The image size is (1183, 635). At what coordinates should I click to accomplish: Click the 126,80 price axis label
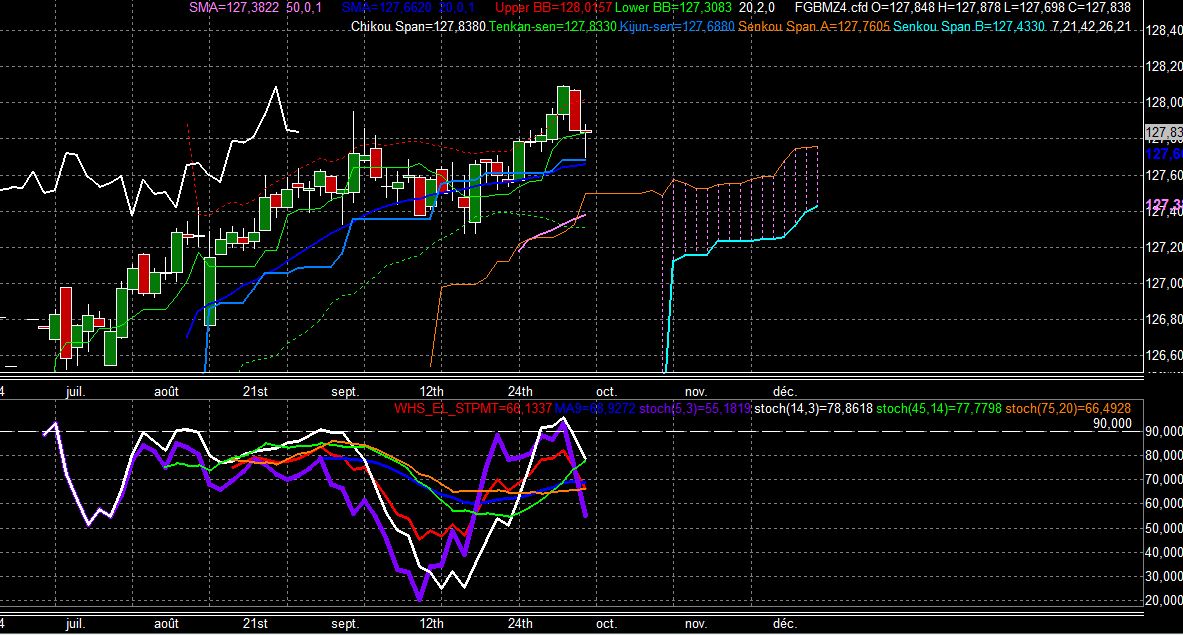tap(1163, 319)
